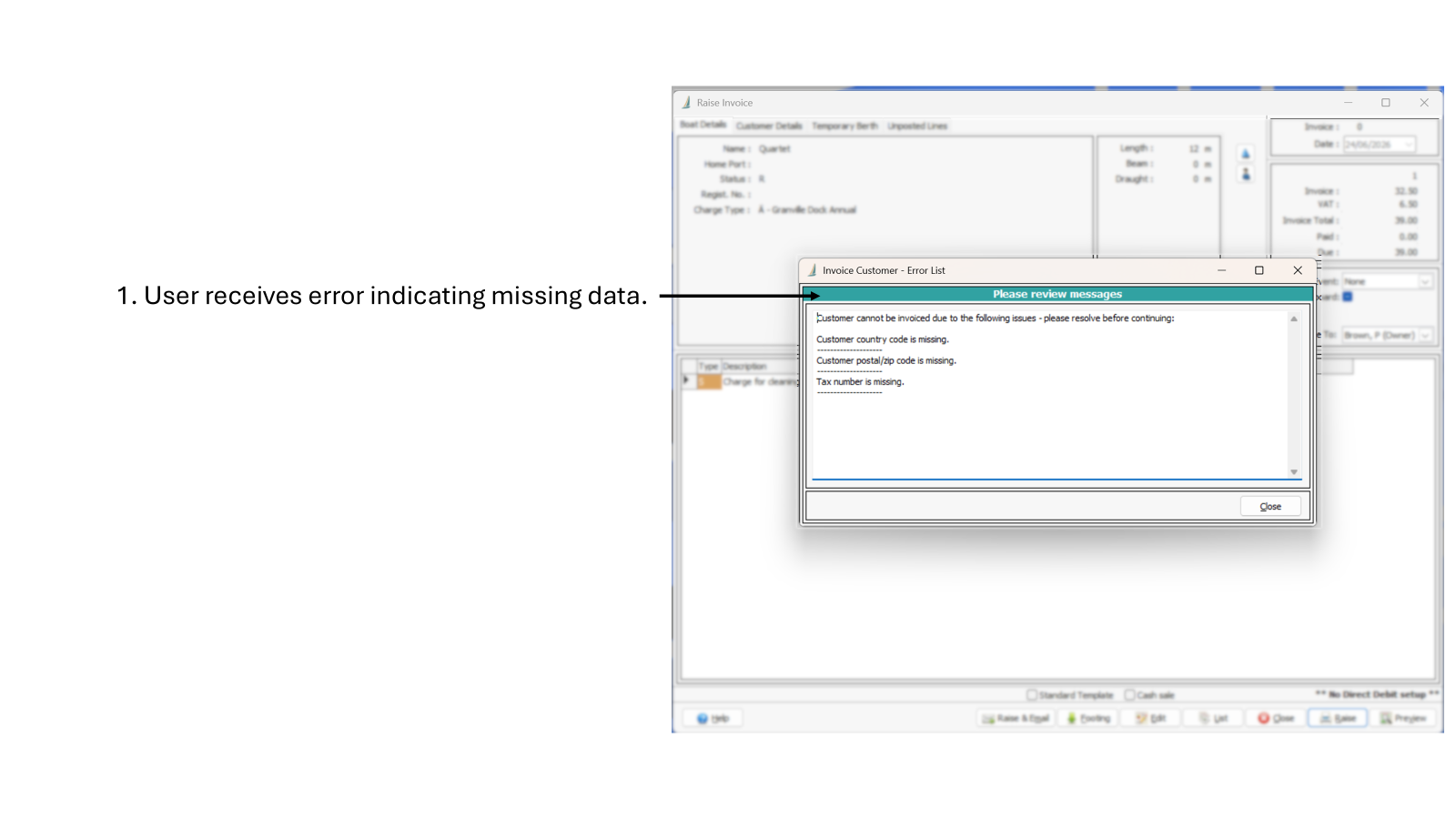Image resolution: width=1456 pixels, height=819 pixels.
Task: Click the sailboat icon in the dialog title
Action: click(x=812, y=270)
